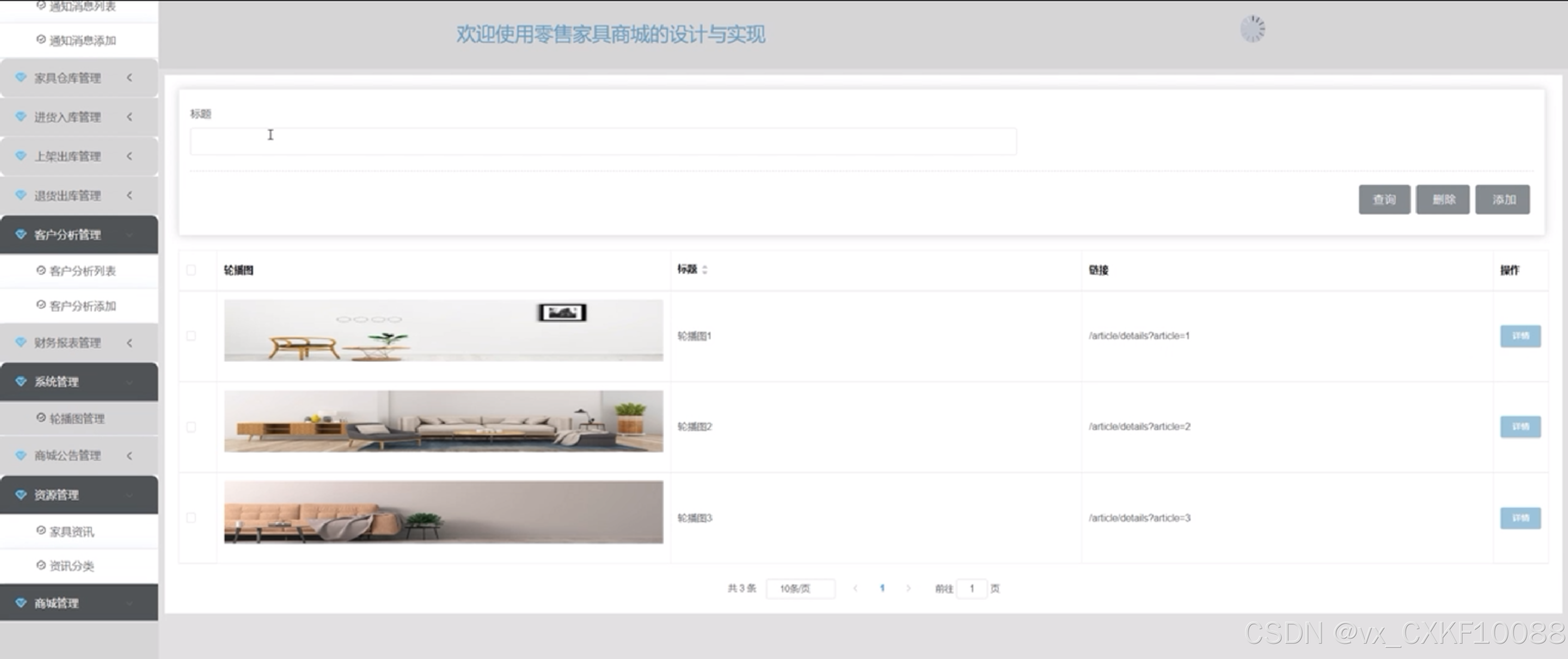Screen dimensions: 1568x659
Task: Click circle icon next to 家具资讯
Action: click(41, 530)
